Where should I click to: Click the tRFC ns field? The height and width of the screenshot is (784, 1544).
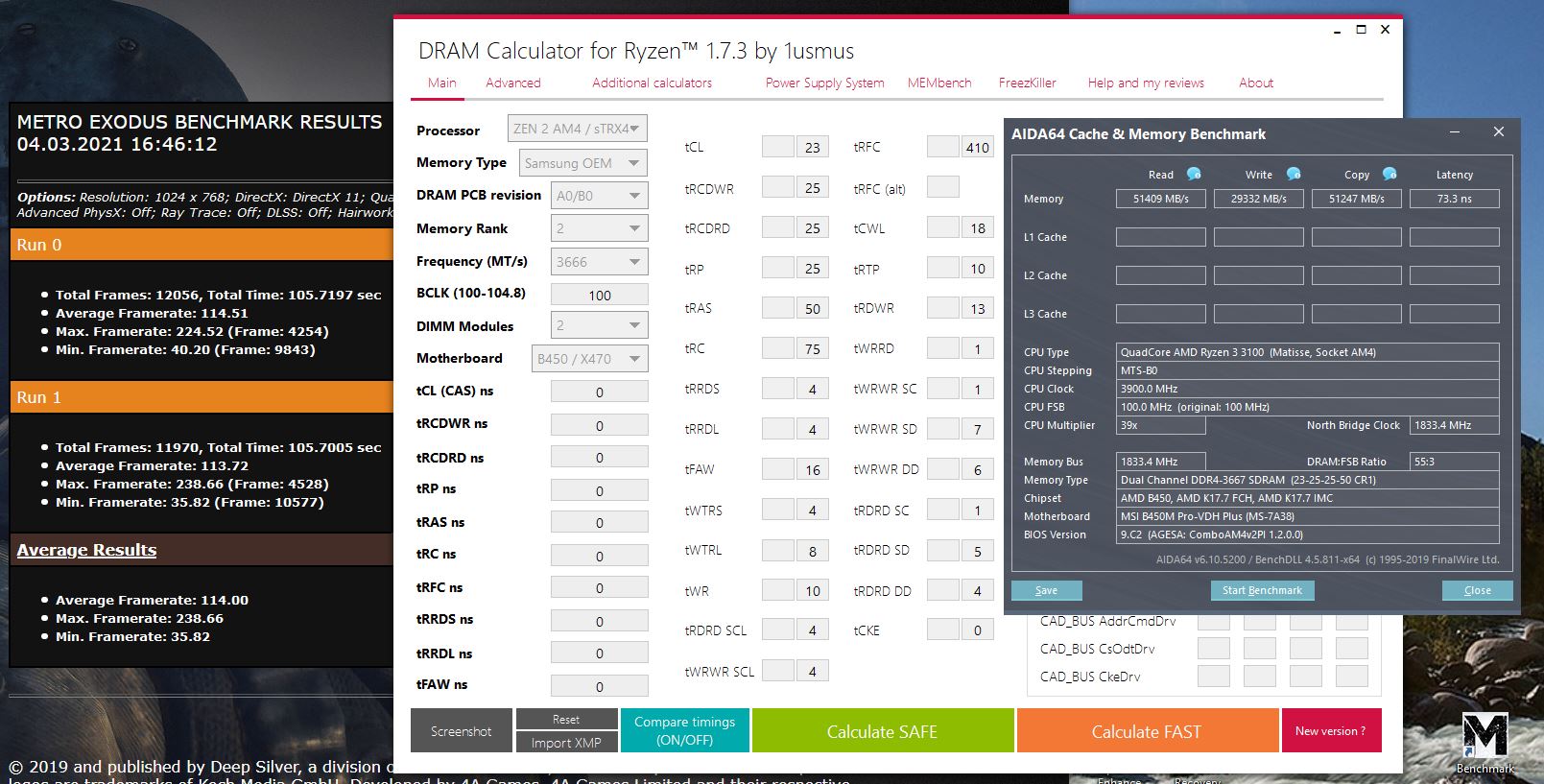(600, 588)
